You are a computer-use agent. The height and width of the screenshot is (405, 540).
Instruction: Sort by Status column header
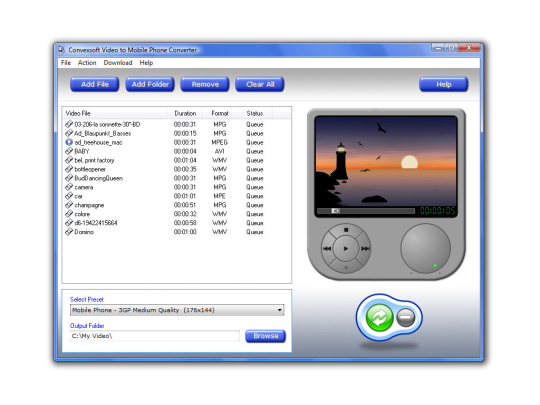click(255, 113)
